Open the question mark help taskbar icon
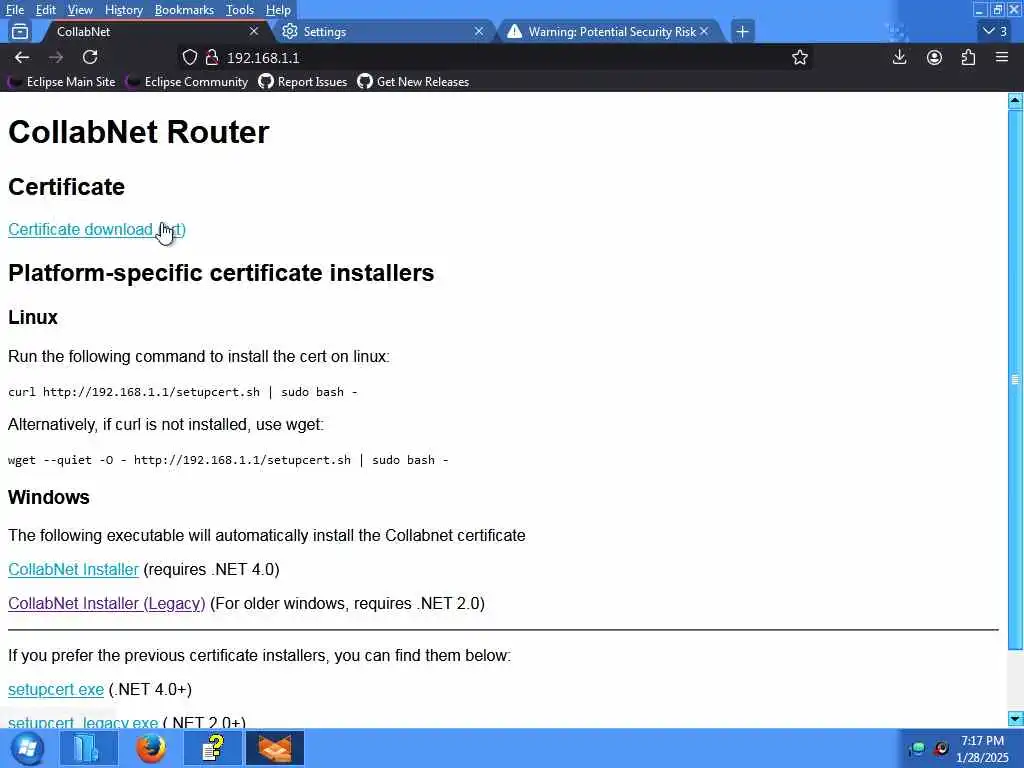The width and height of the screenshot is (1024, 768). click(x=213, y=748)
